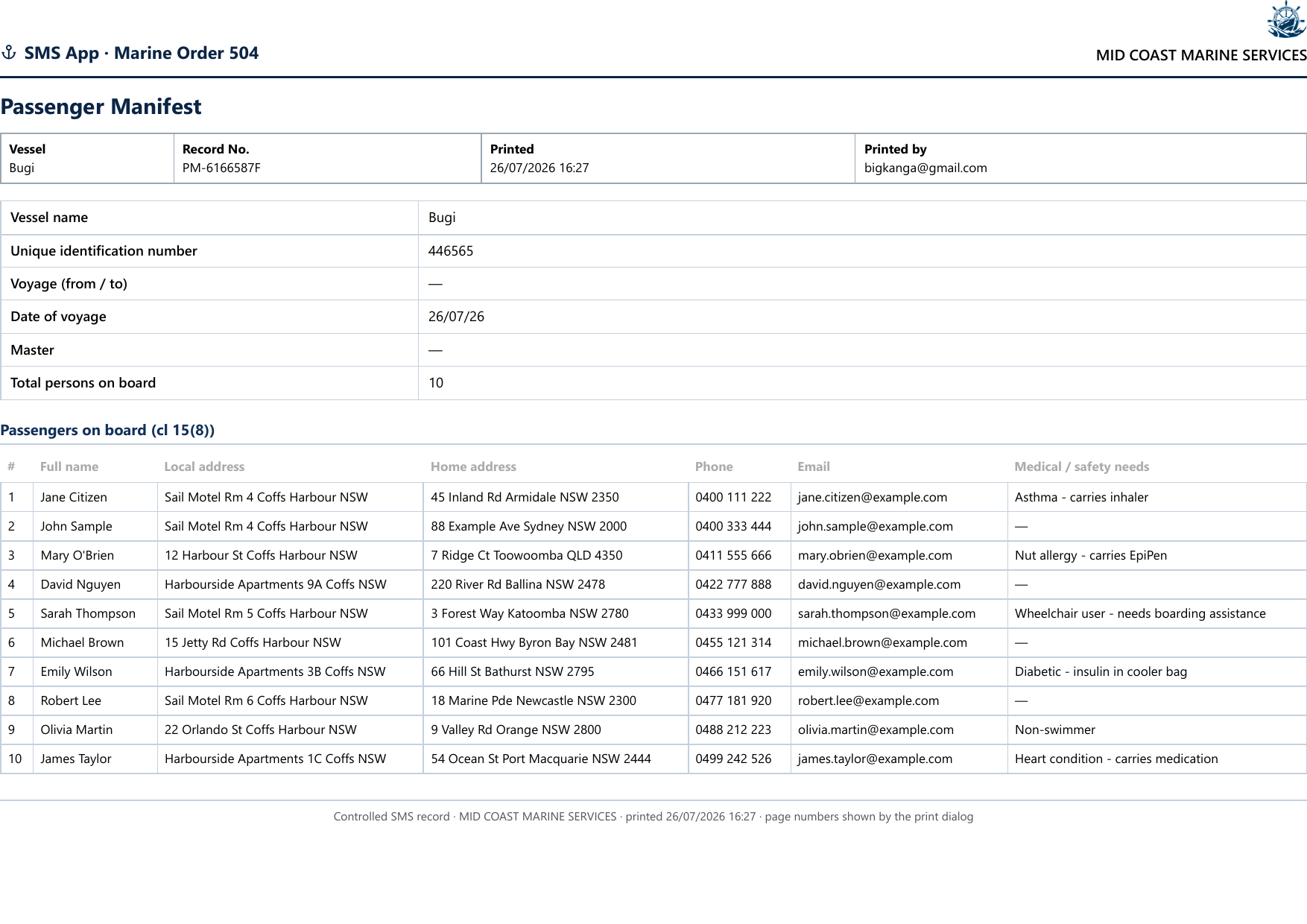
Task: Click James Taylor's home address cell
Action: point(556,759)
